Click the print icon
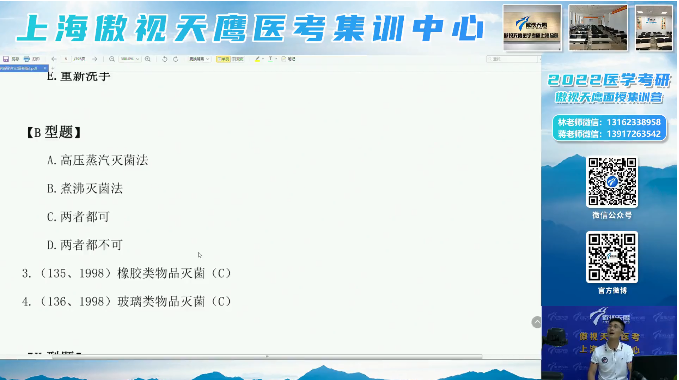The width and height of the screenshot is (679, 380). pyautogui.click(x=27, y=59)
